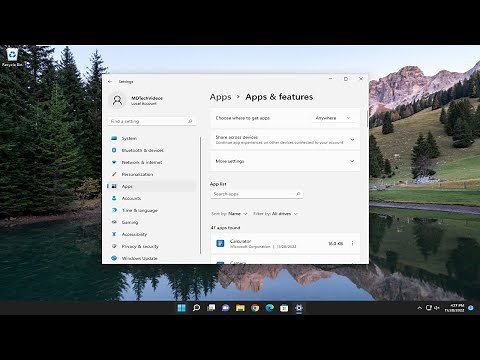This screenshot has height=360, width=480.
Task: Open the Sort by Name dropdown
Action: pyautogui.click(x=229, y=214)
